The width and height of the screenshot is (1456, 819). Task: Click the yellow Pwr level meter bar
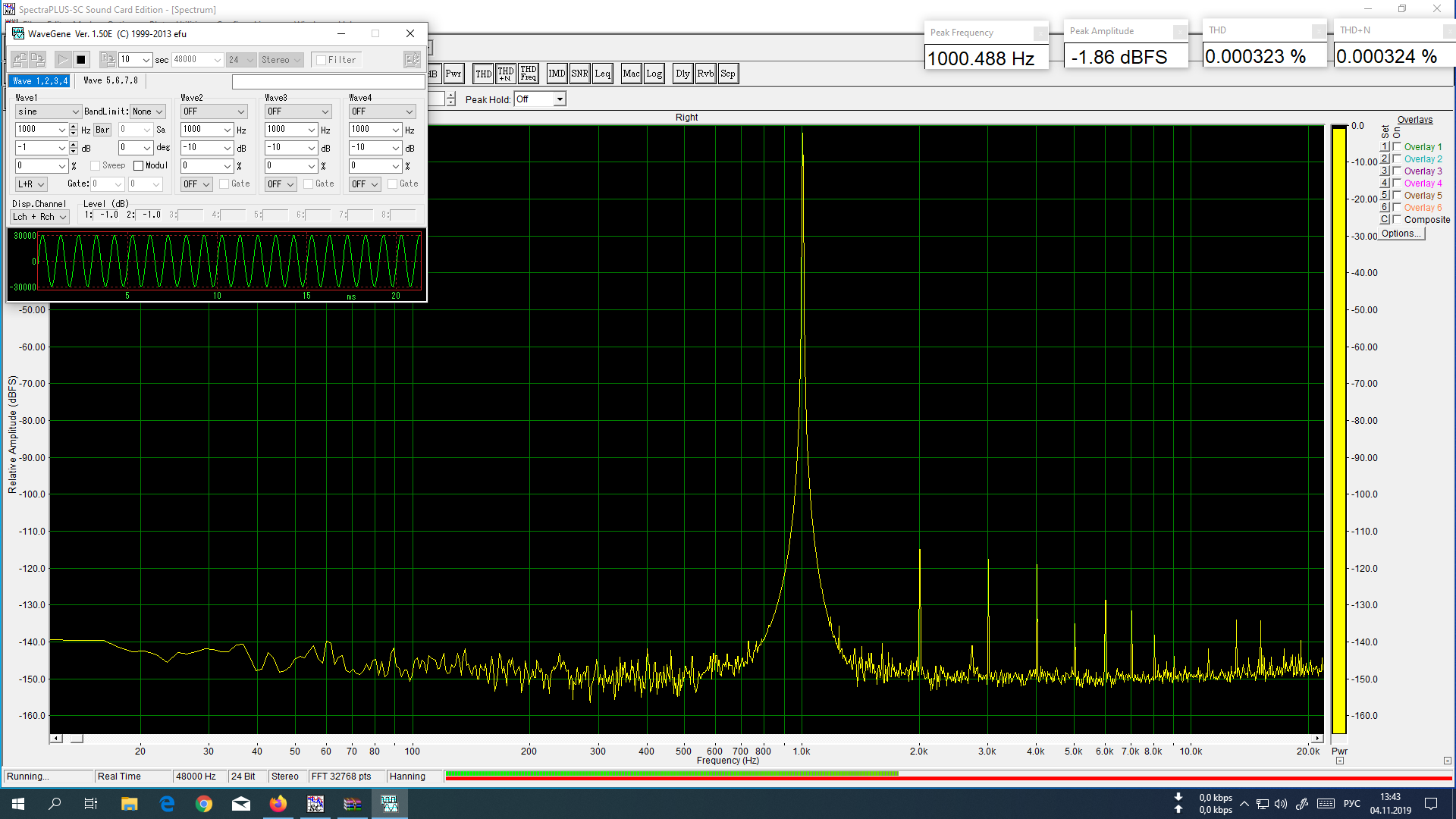click(x=1339, y=430)
